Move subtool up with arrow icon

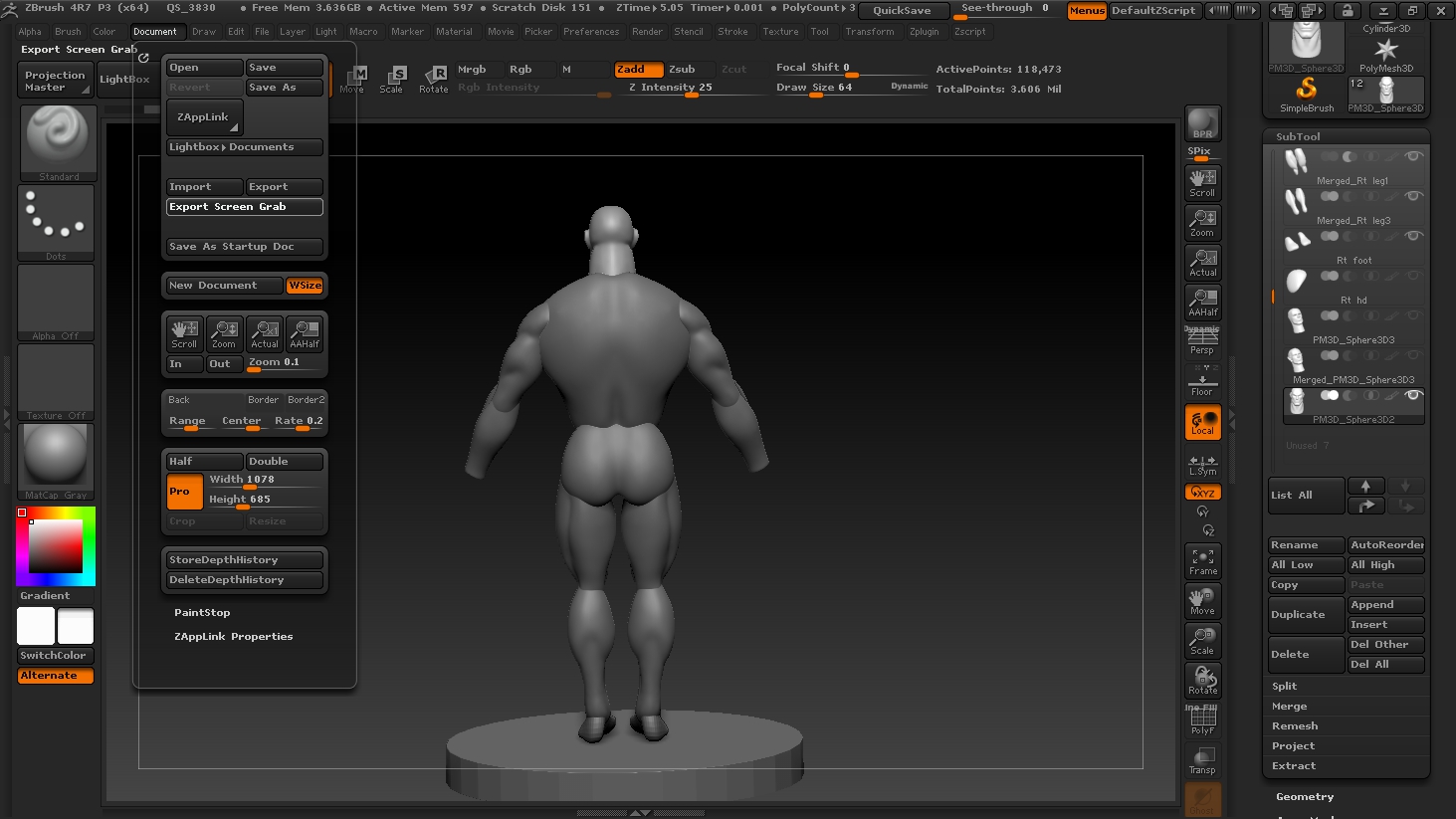click(x=1365, y=486)
